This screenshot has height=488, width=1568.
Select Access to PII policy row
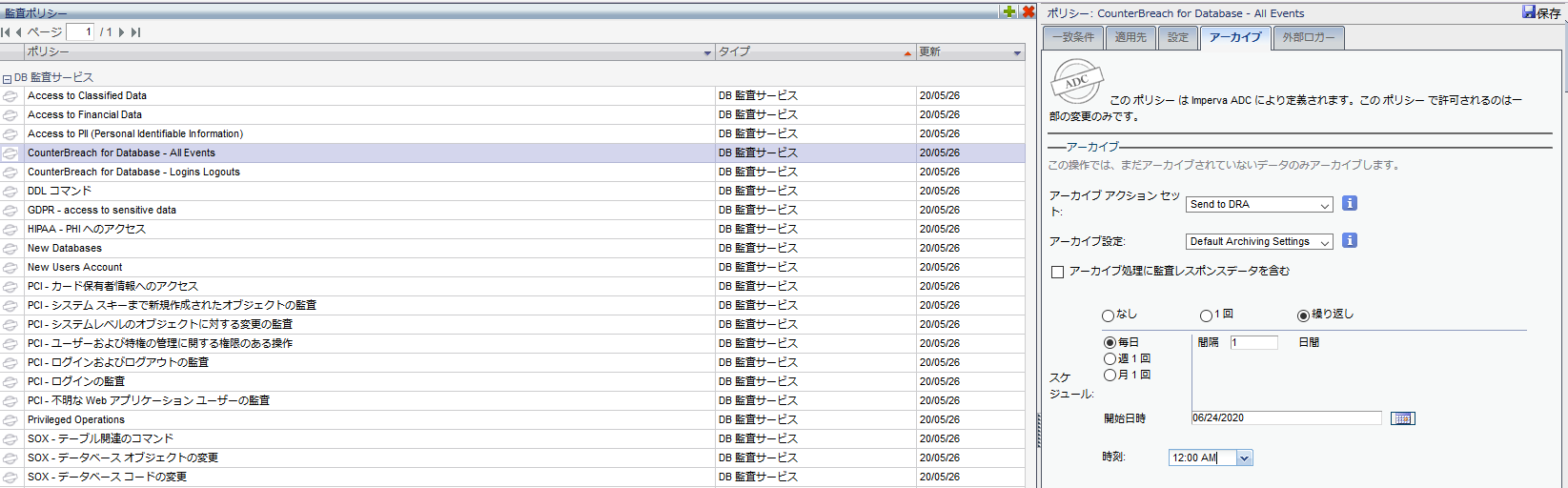click(513, 134)
